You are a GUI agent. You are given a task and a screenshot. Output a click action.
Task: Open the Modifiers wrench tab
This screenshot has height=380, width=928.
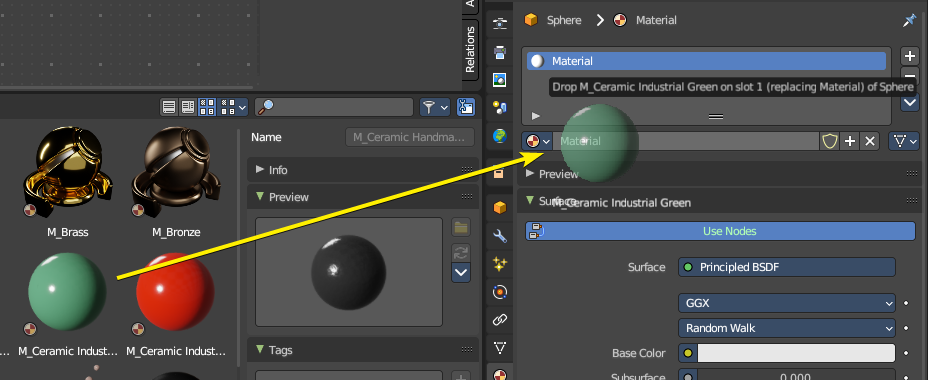[500, 236]
